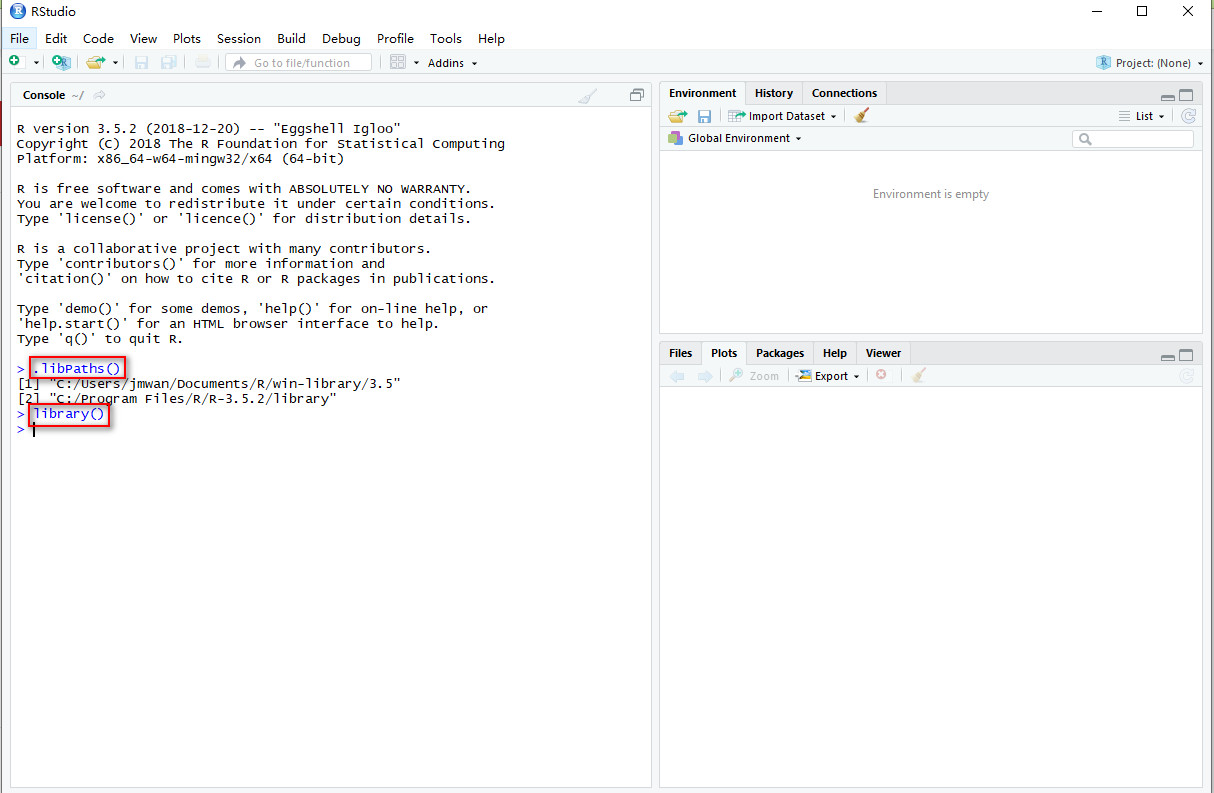Open the File menu
Viewport: 1214px width, 793px height.
(20, 38)
